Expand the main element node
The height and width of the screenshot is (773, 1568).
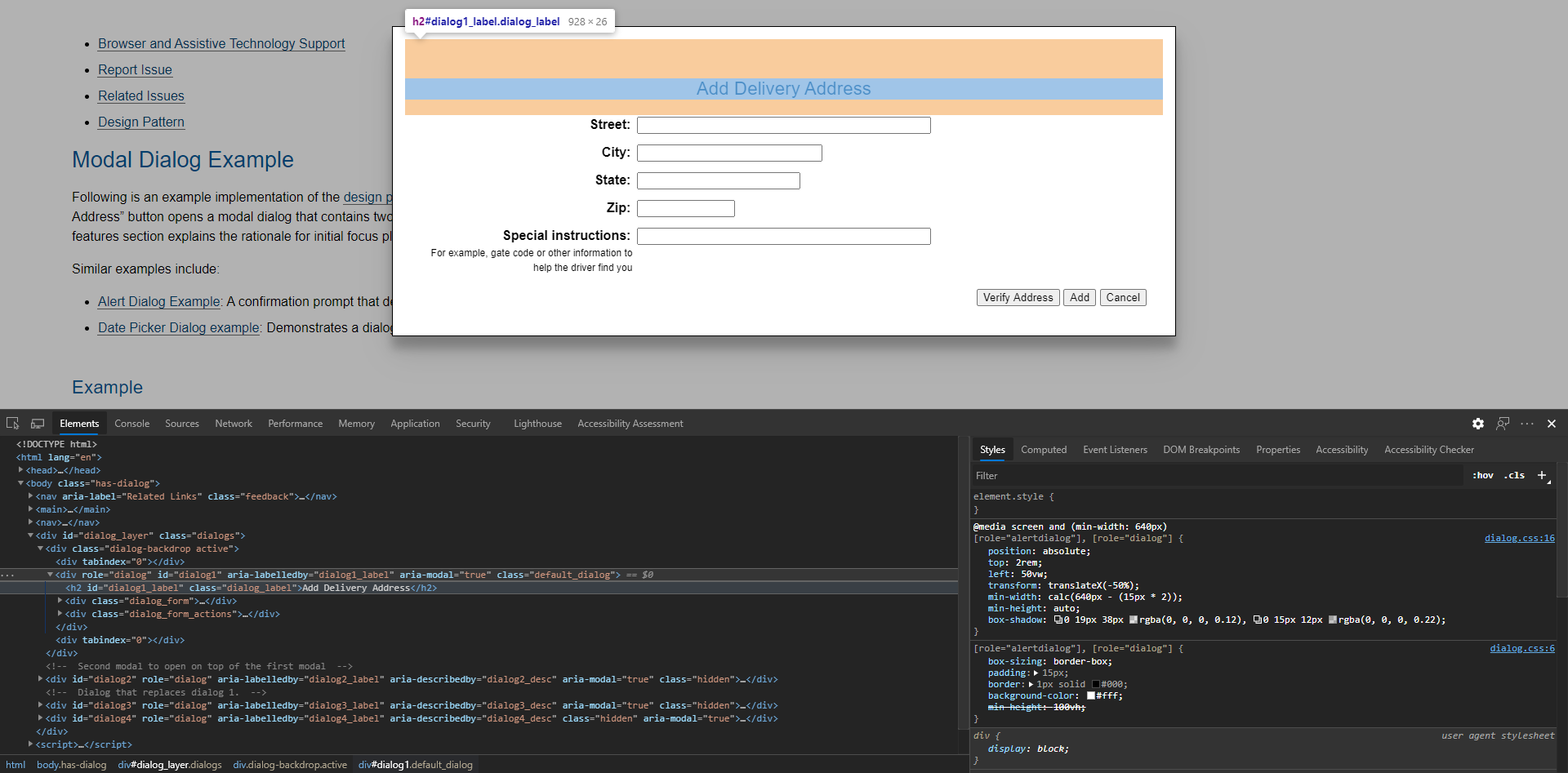point(30,509)
